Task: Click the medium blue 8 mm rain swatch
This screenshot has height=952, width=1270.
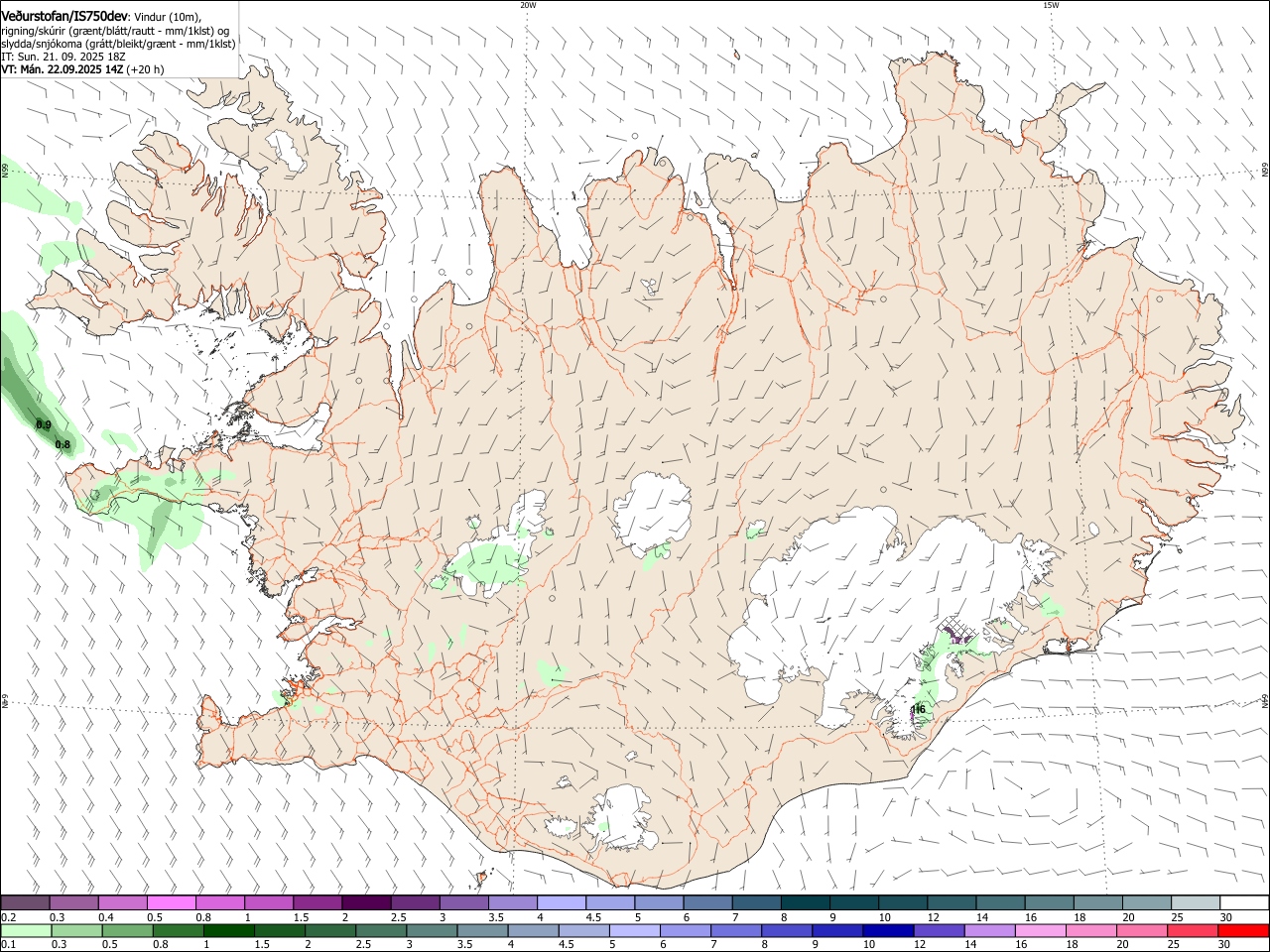Action: pyautogui.click(x=787, y=930)
